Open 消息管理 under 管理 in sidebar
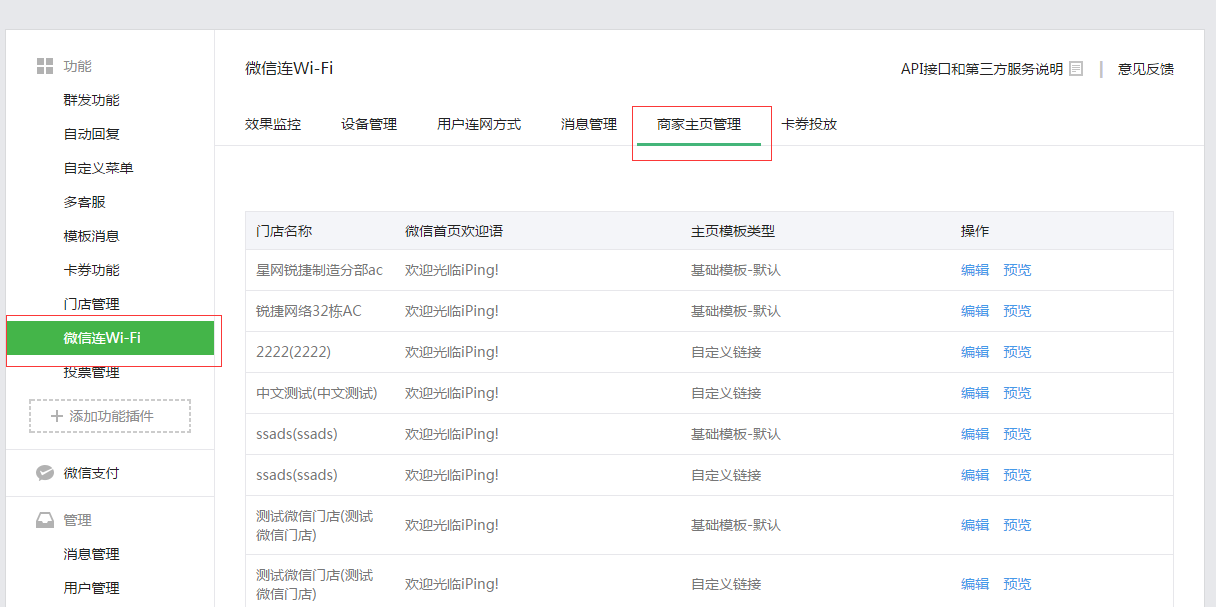 92,554
